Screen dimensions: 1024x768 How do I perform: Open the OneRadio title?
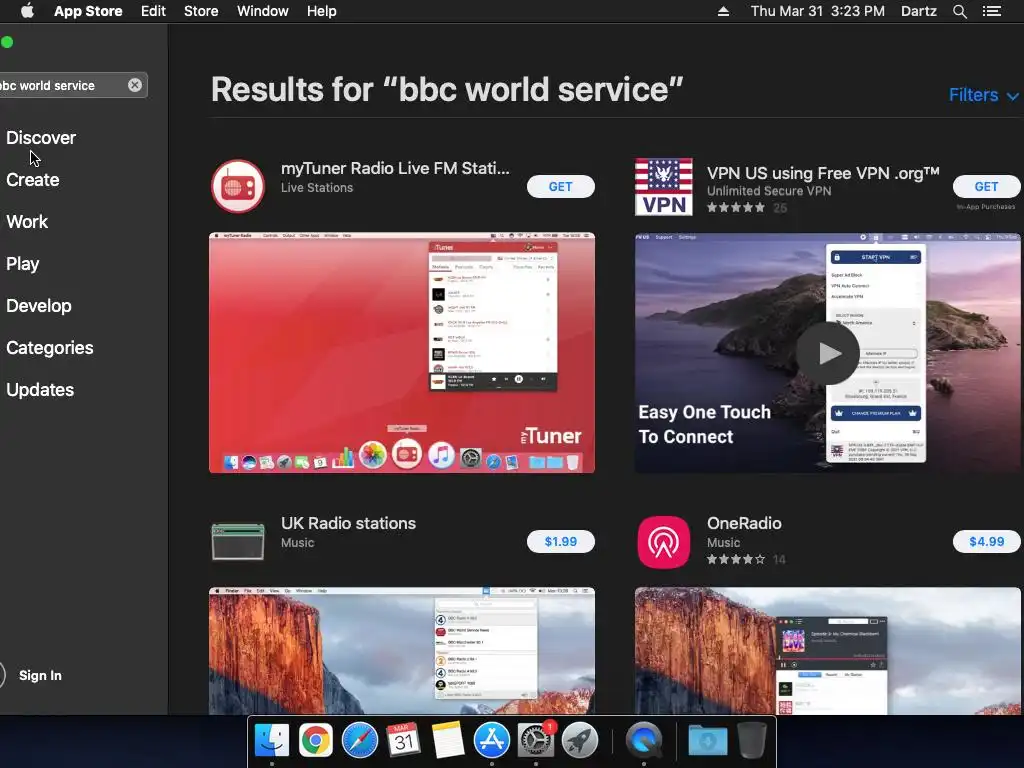[744, 523]
